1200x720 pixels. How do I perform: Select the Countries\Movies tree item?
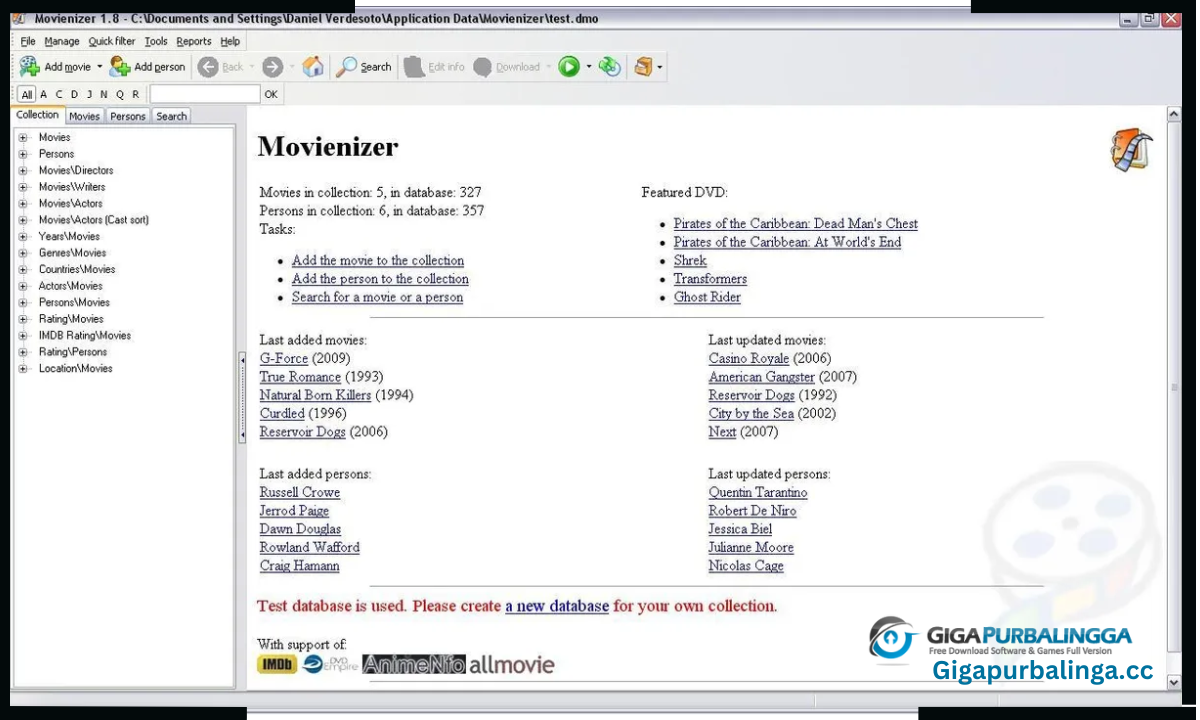(x=77, y=269)
